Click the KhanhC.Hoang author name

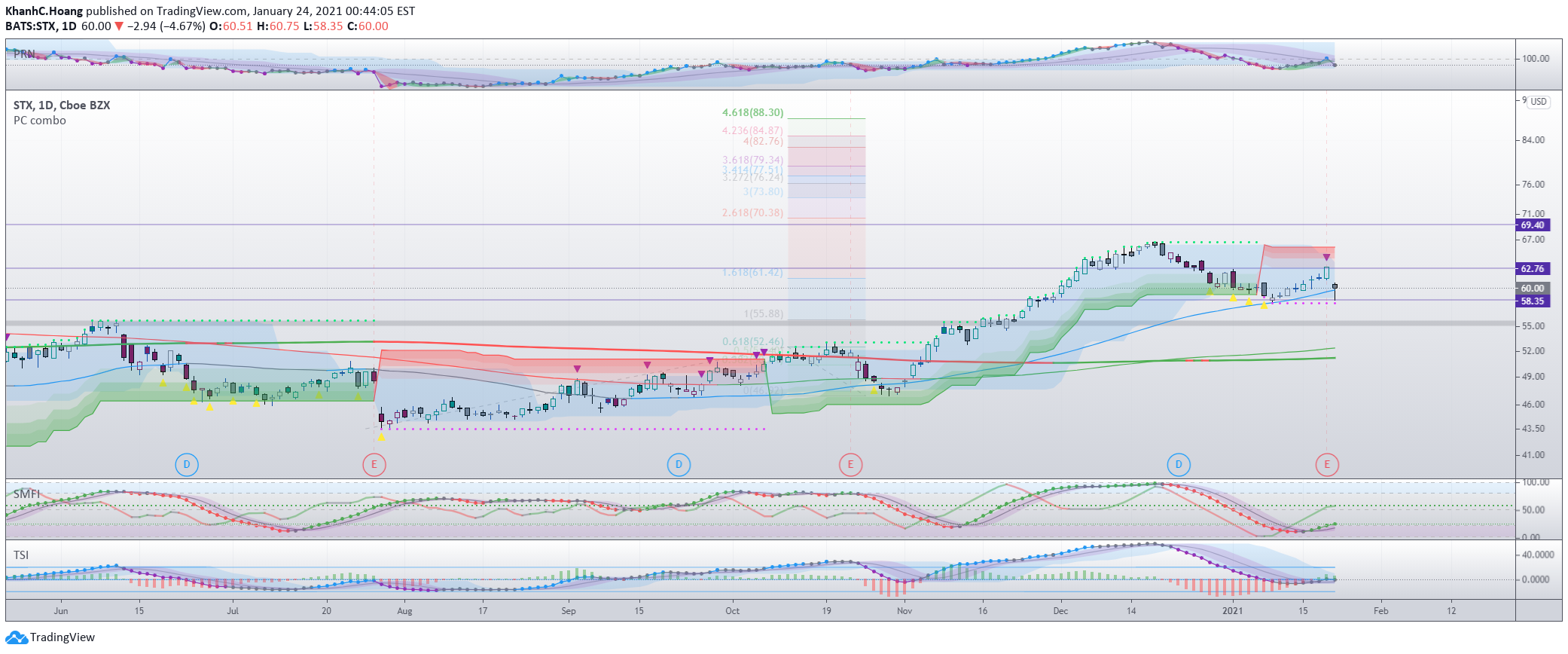tap(44, 11)
